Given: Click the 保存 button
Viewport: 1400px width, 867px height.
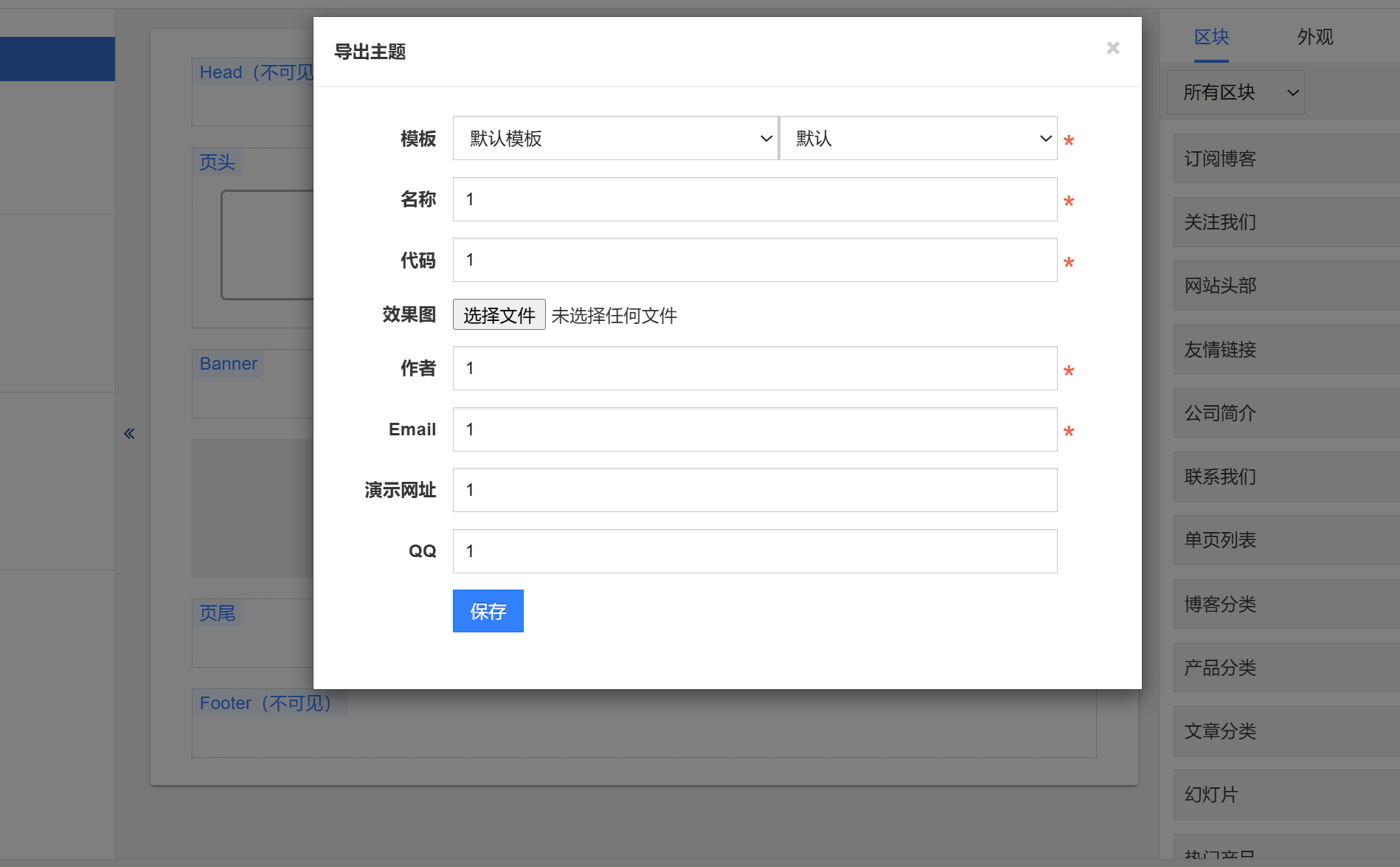Looking at the screenshot, I should pyautogui.click(x=488, y=611).
